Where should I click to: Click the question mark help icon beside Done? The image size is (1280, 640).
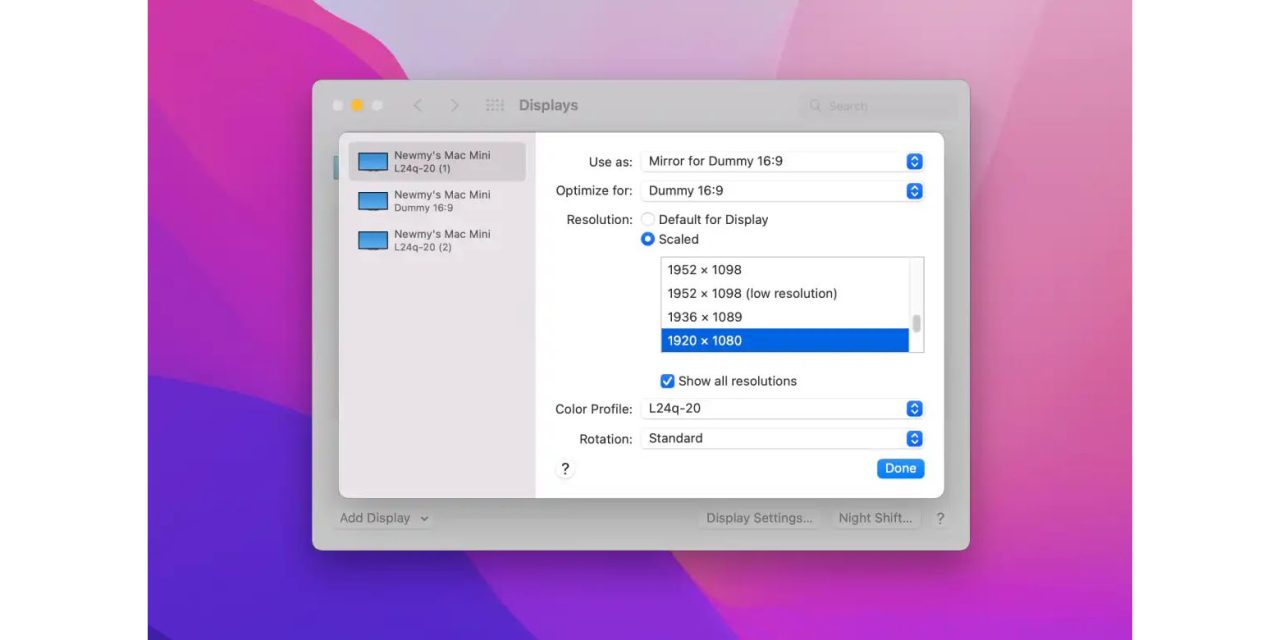[x=565, y=469]
